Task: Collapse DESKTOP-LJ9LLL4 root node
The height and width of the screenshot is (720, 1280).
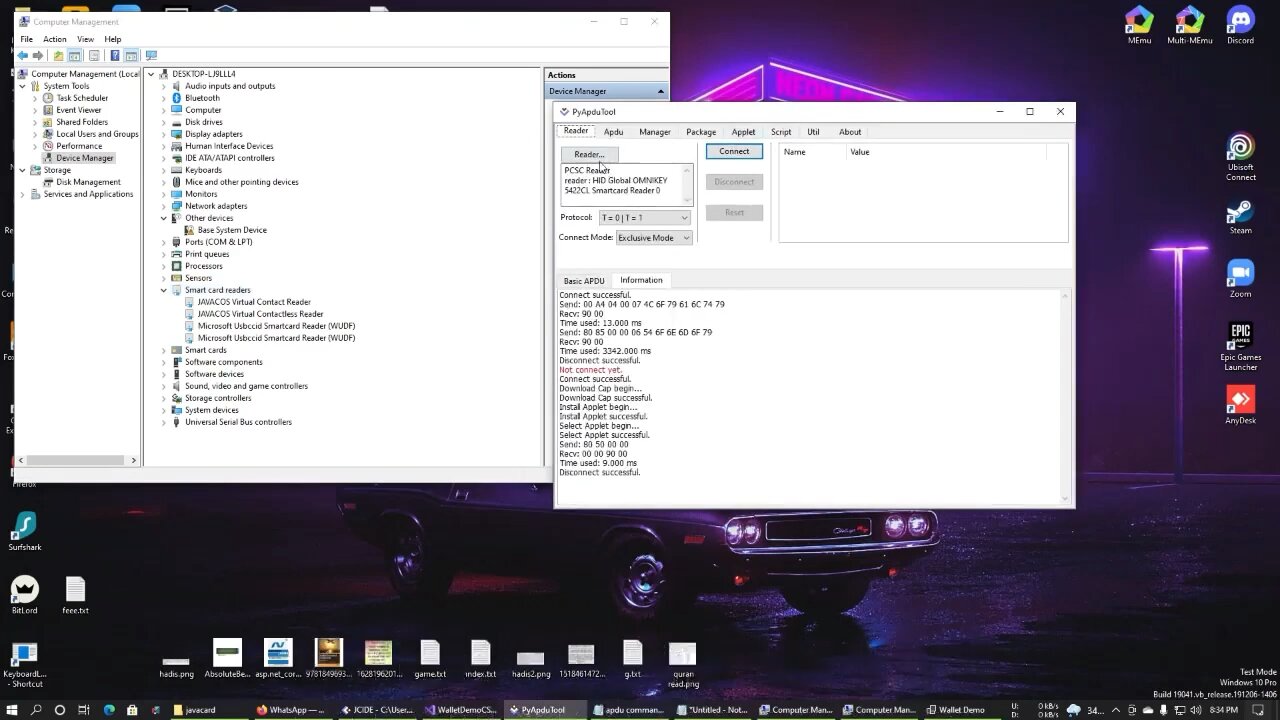Action: (x=152, y=74)
